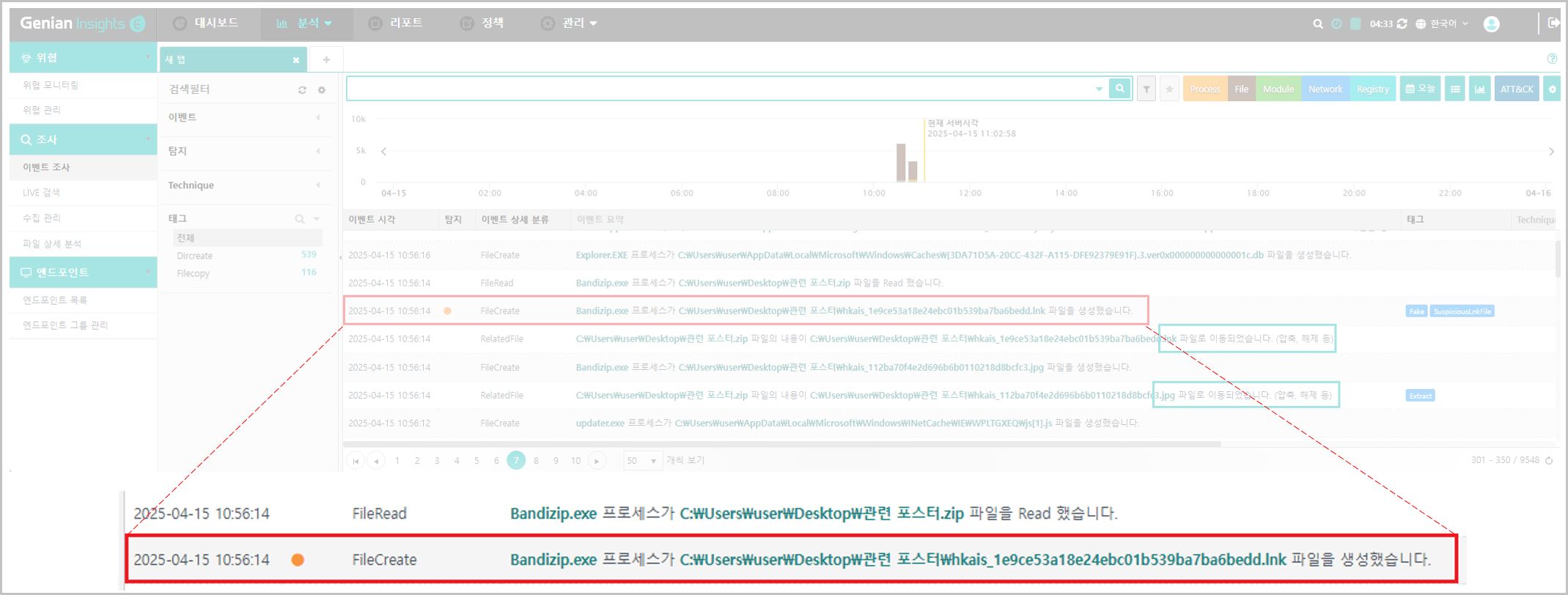Refresh the search filter panel
Viewport: 1568px width, 595px height.
[302, 90]
